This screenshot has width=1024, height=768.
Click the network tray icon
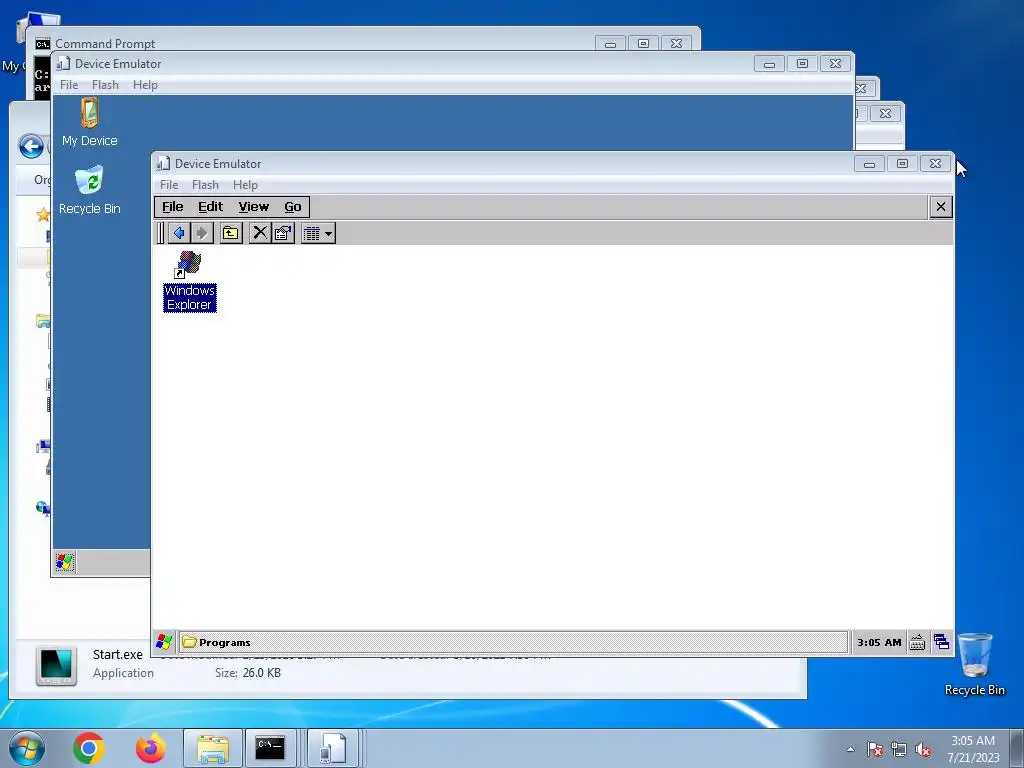(x=899, y=749)
